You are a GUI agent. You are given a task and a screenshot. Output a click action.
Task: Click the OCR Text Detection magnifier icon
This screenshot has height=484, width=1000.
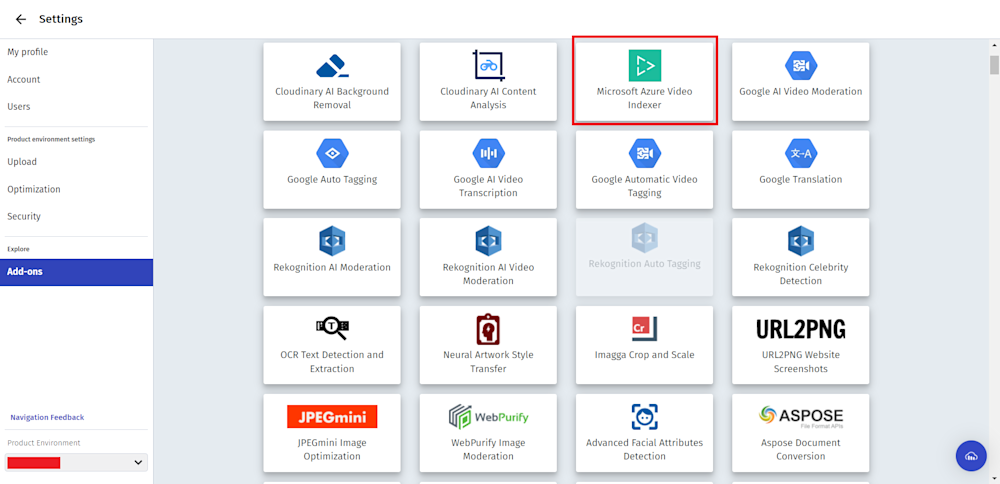pos(332,328)
